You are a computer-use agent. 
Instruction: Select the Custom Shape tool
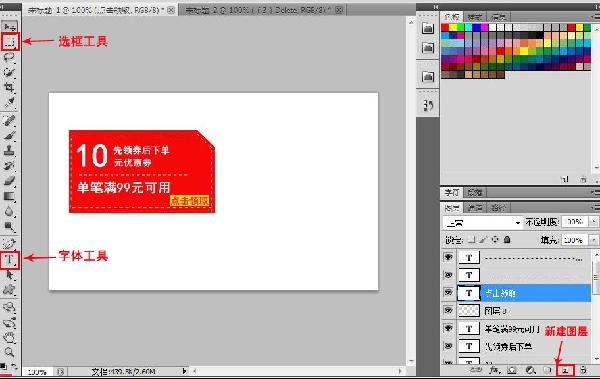pos(9,290)
